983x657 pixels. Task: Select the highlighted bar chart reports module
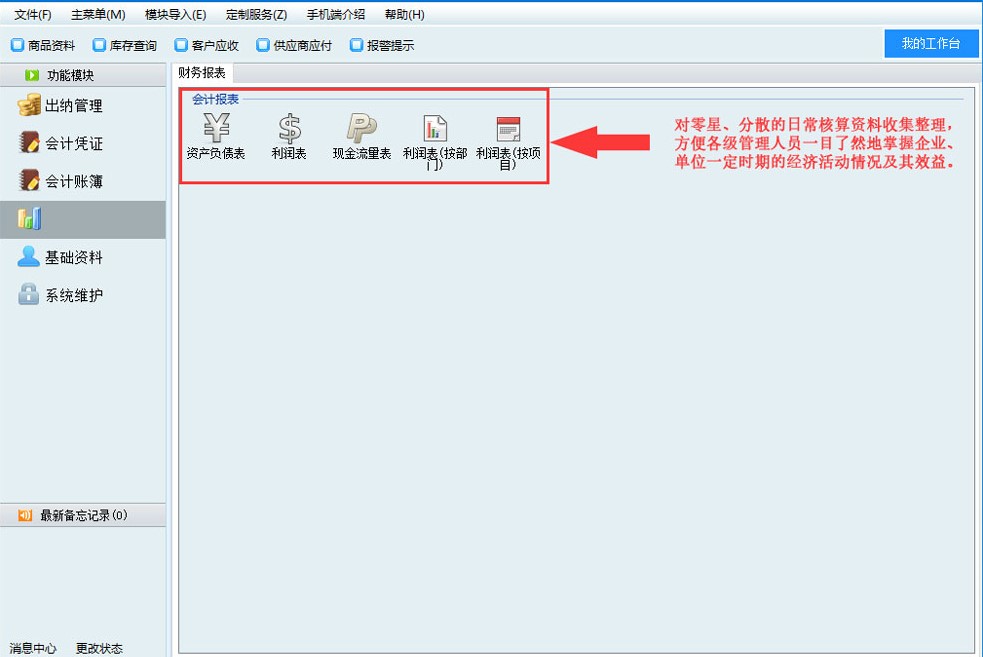(x=83, y=219)
